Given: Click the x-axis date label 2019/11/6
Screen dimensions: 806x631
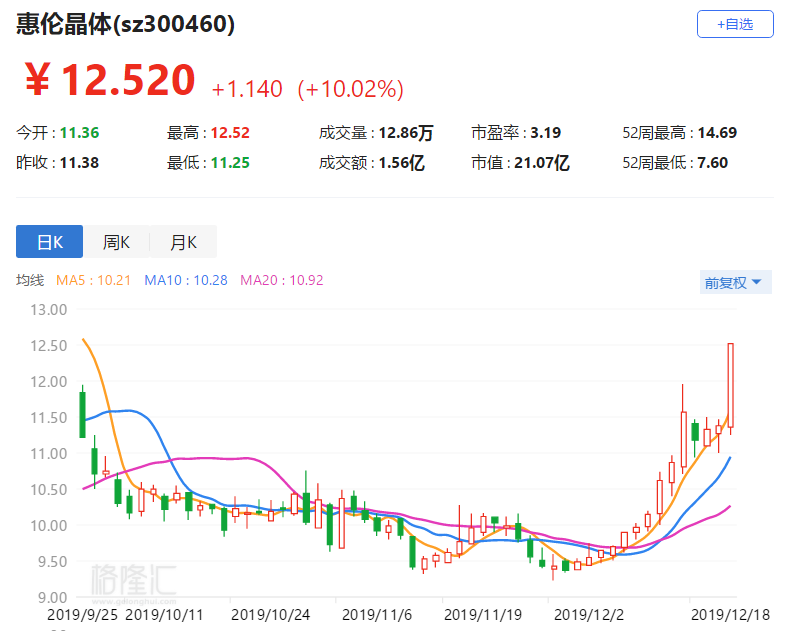Looking at the screenshot, I should (377, 615).
